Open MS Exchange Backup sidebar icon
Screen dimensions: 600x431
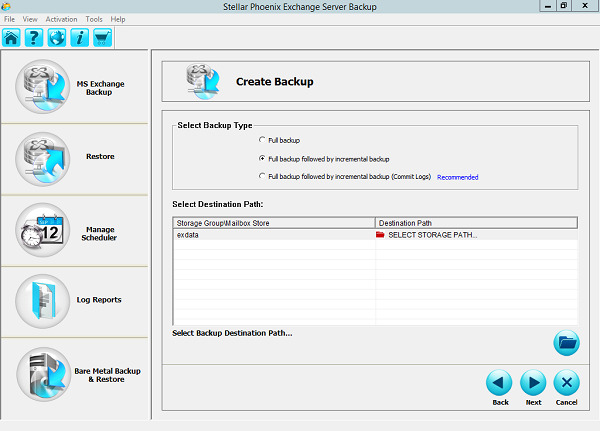(42, 87)
